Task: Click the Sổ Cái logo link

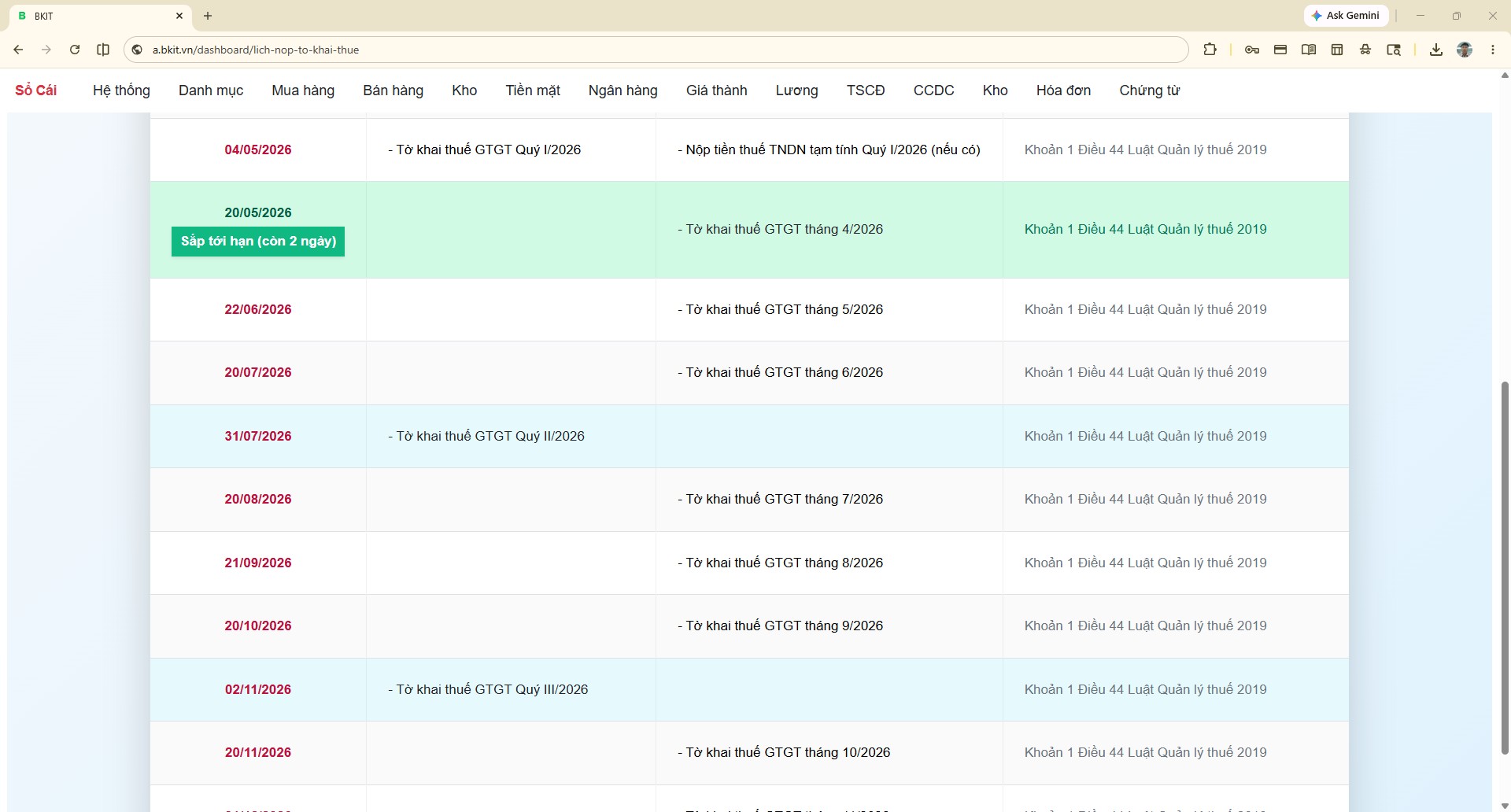Action: (36, 90)
